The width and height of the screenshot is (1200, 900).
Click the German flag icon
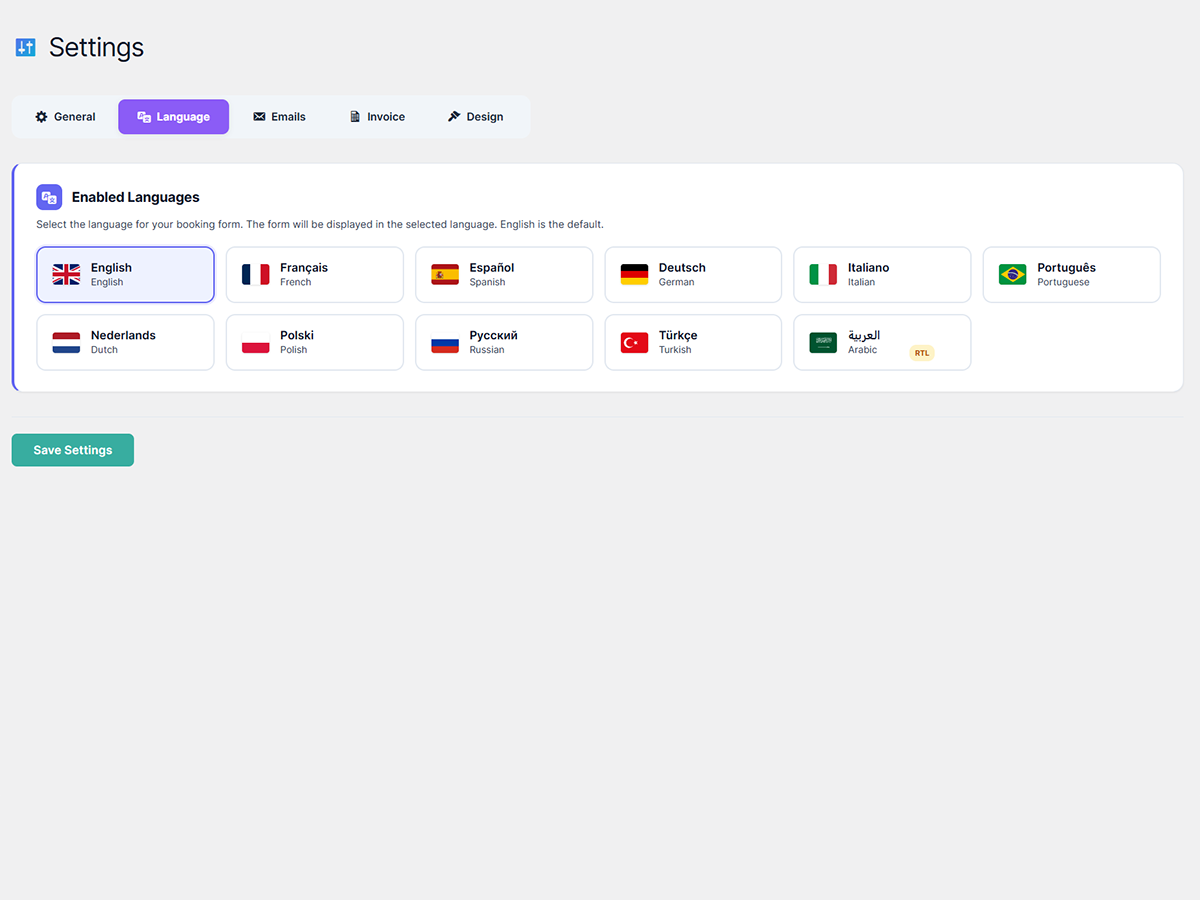[x=634, y=275]
